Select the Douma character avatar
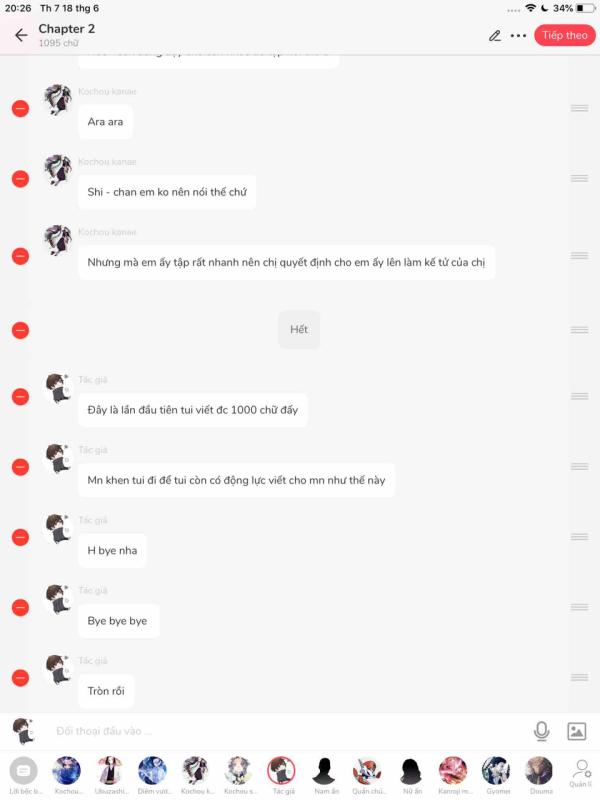This screenshot has height=800, width=600. (x=540, y=775)
